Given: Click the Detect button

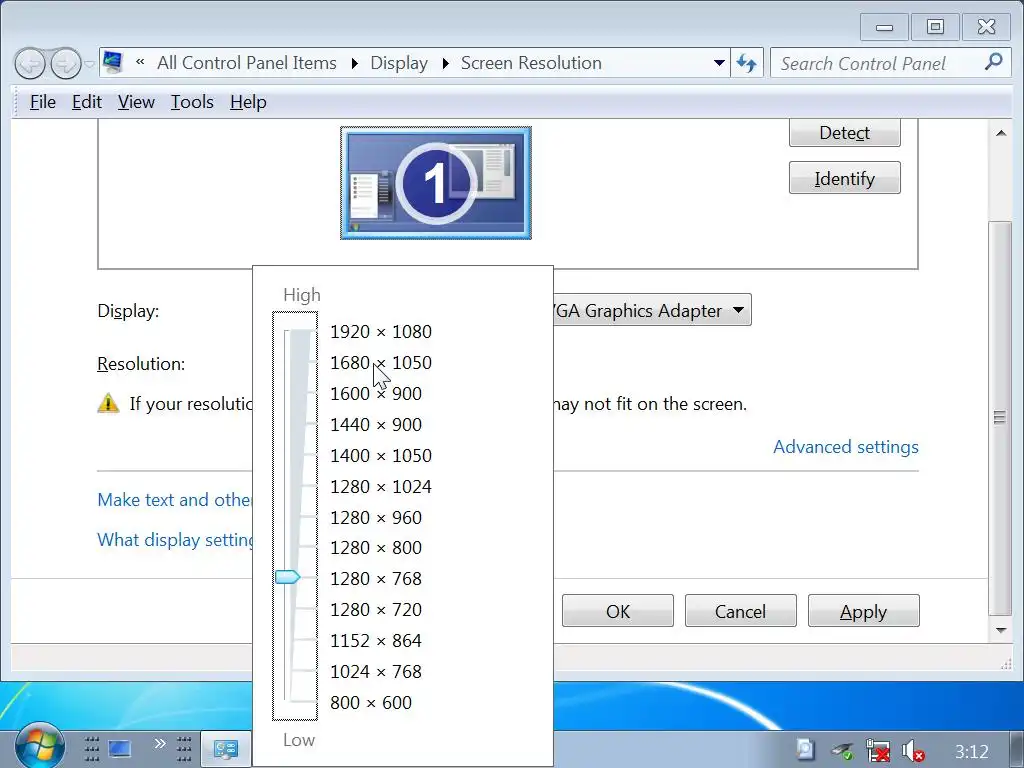Looking at the screenshot, I should tap(844, 133).
